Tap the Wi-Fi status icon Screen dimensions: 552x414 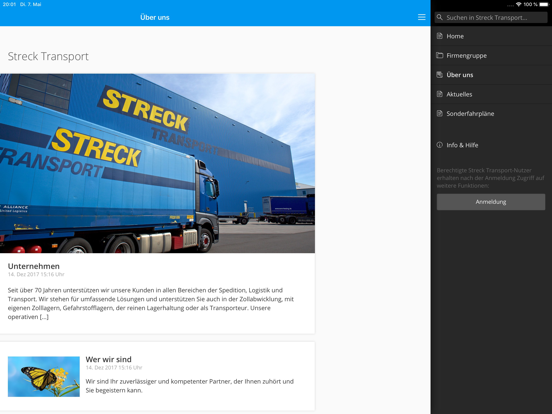[x=519, y=4]
